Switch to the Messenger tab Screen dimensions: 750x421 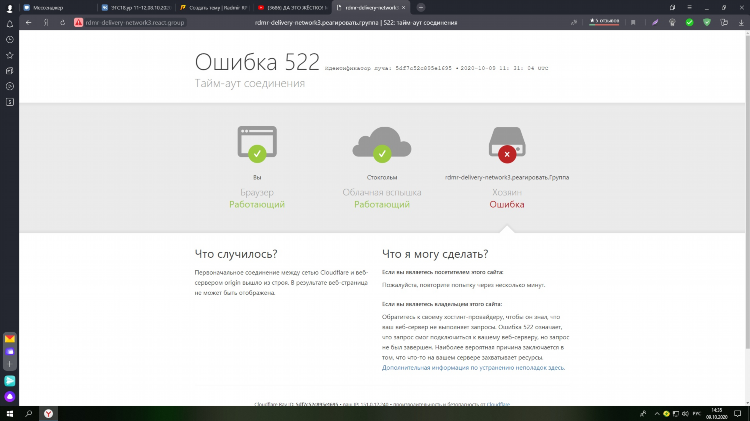point(57,8)
